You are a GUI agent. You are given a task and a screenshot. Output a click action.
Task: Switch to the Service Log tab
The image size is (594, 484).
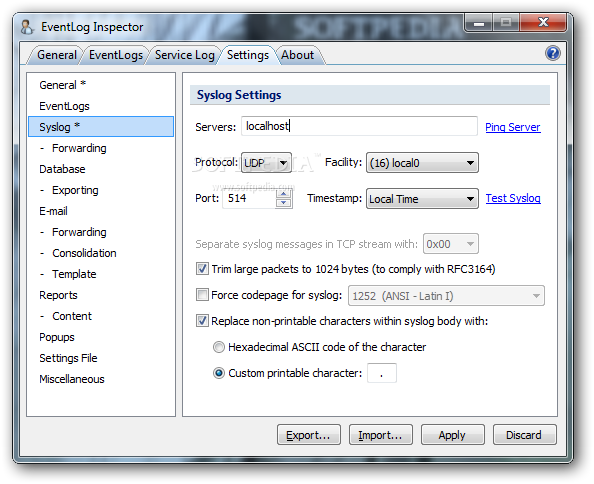[184, 55]
